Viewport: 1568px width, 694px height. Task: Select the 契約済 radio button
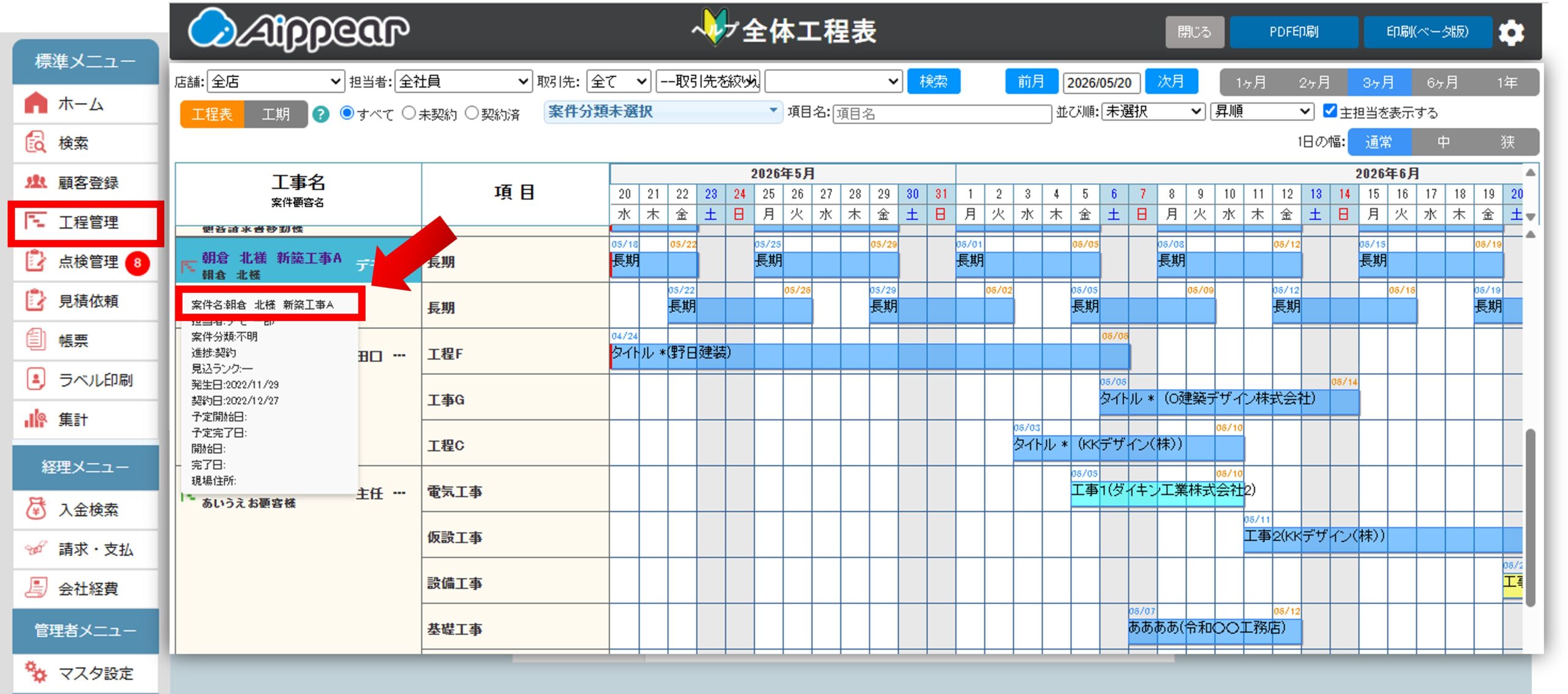[471, 113]
